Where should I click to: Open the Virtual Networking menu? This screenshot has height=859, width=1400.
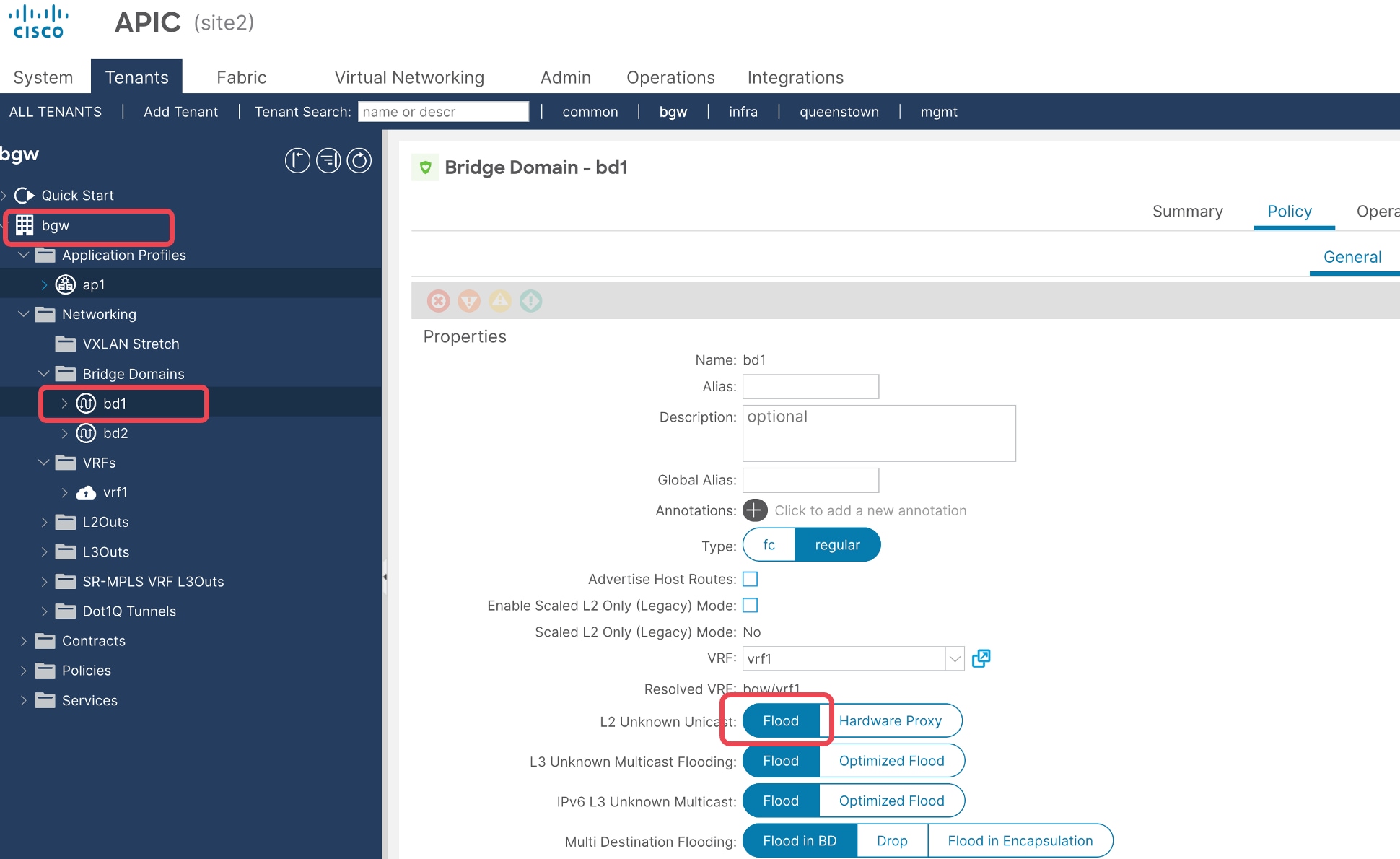point(409,77)
